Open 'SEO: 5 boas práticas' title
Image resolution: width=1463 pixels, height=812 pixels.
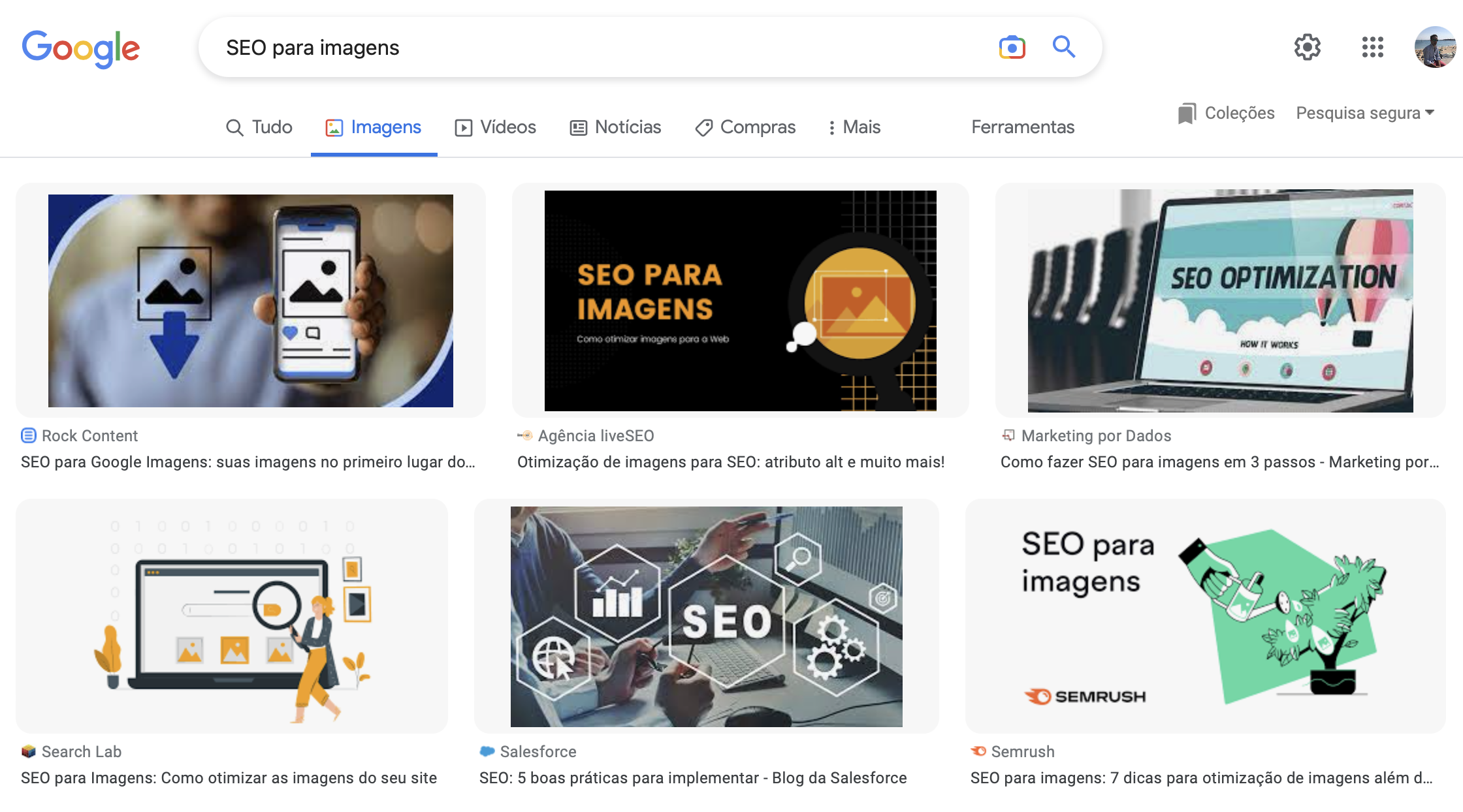(693, 778)
